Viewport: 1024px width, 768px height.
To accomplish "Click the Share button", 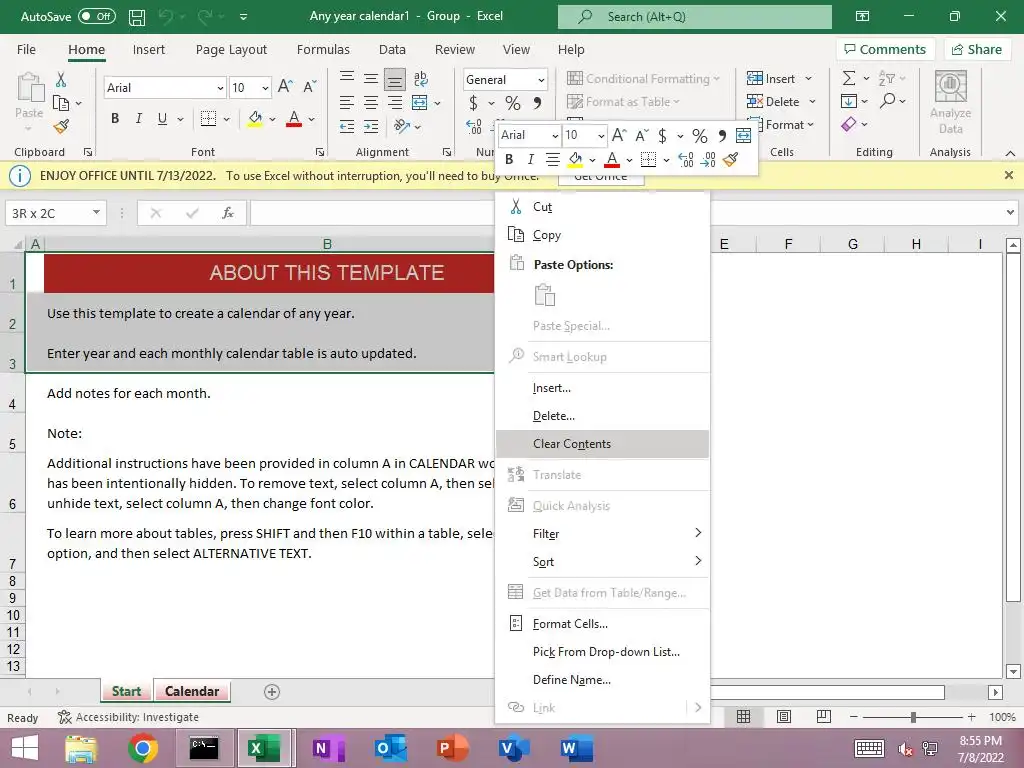I will pos(976,50).
